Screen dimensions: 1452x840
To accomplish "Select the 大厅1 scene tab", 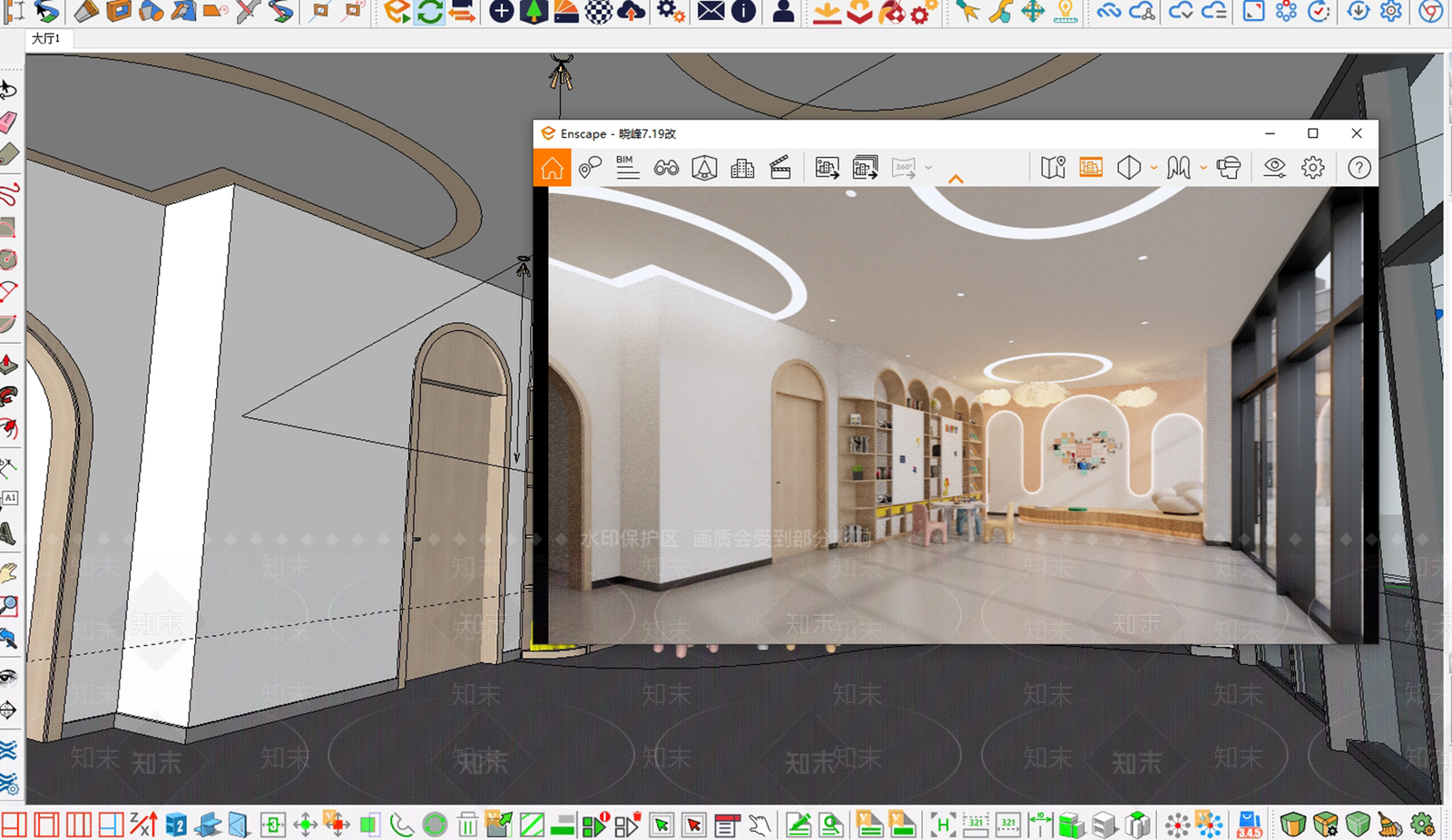I will point(45,39).
